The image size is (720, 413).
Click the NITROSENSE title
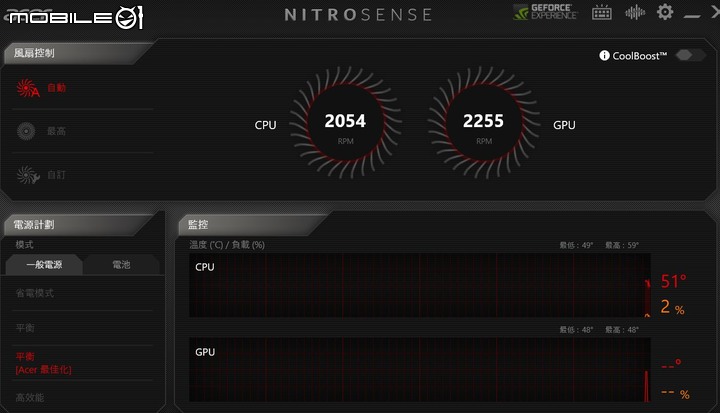coord(358,15)
